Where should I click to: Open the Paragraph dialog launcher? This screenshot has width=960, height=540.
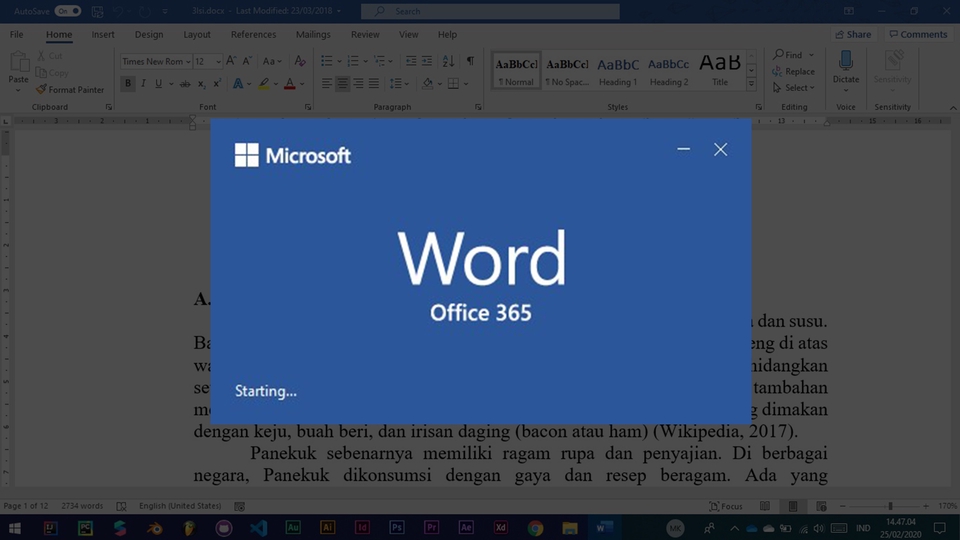click(478, 107)
